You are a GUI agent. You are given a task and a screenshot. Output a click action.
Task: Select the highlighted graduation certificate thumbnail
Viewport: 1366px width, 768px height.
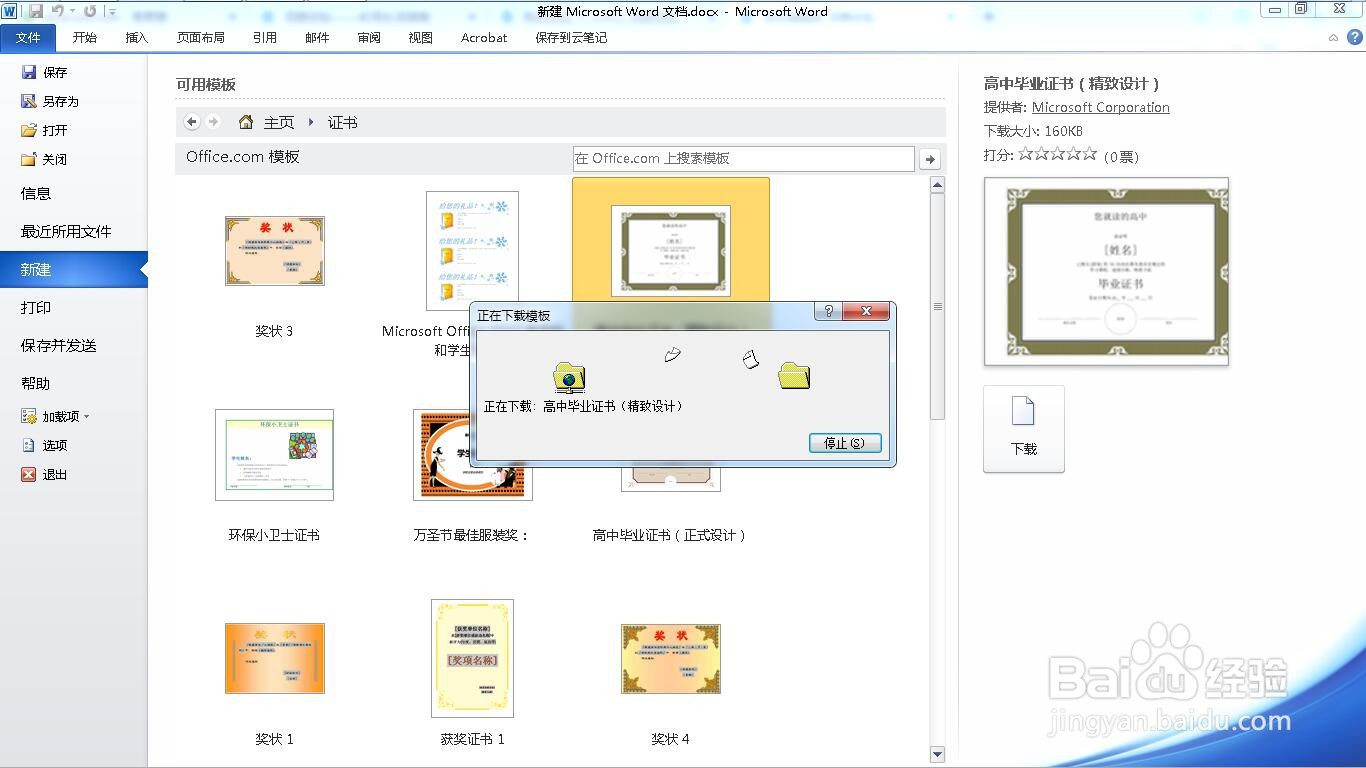click(671, 251)
